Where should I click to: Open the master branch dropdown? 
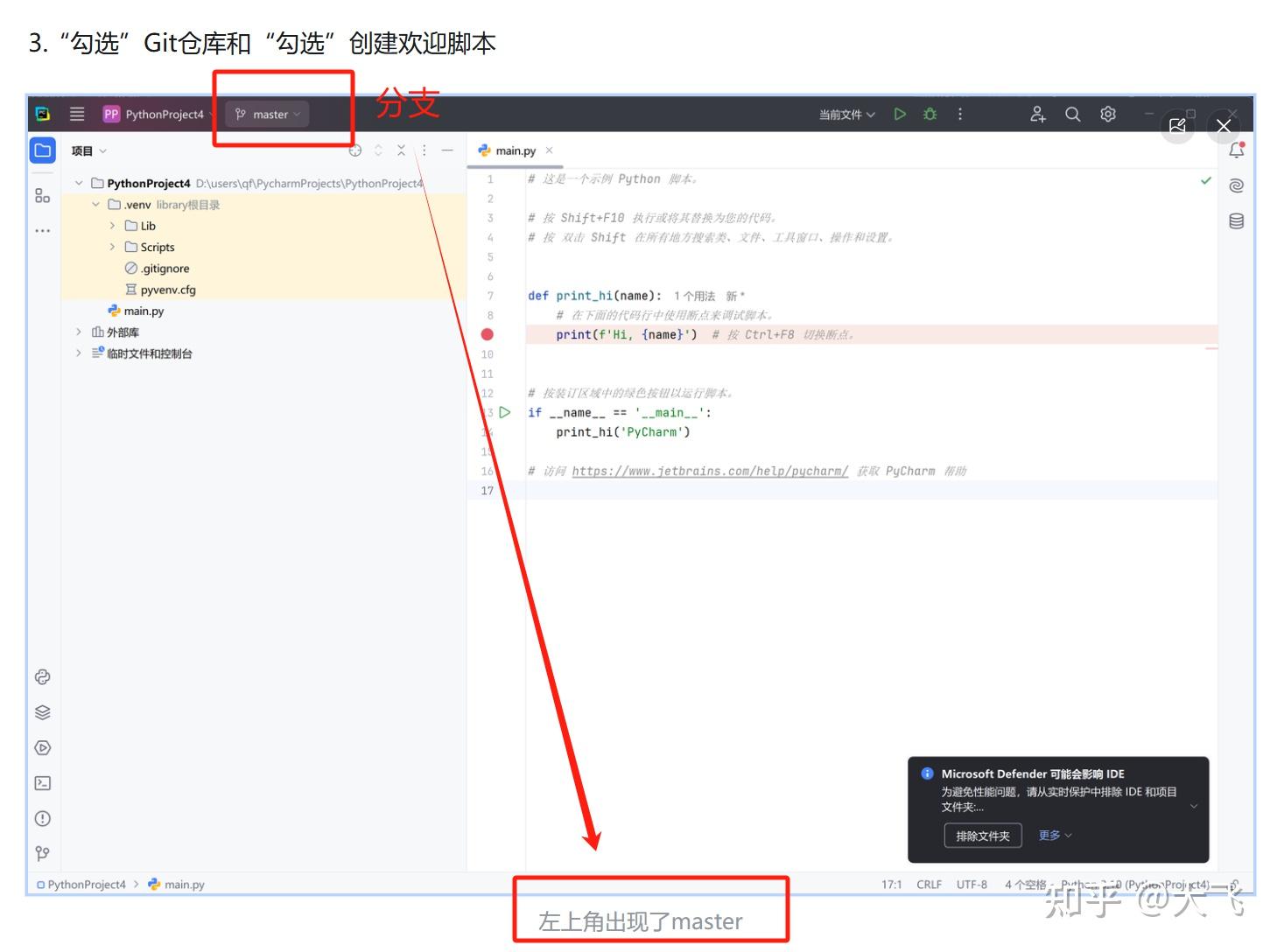pyautogui.click(x=266, y=114)
